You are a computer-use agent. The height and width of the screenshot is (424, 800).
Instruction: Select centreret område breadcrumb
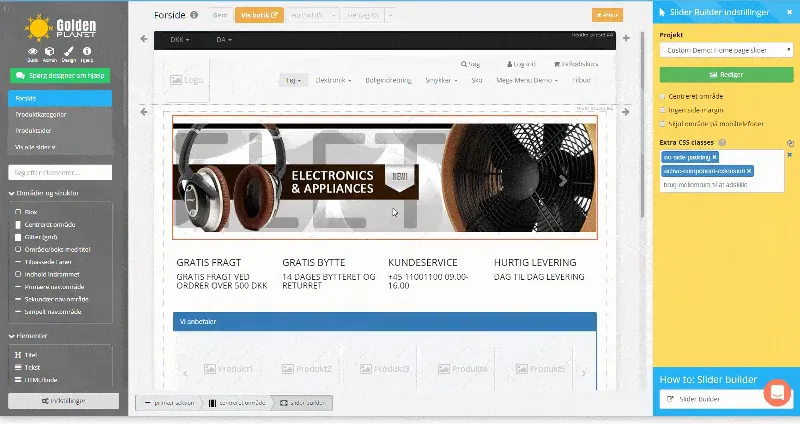[x=237, y=403]
